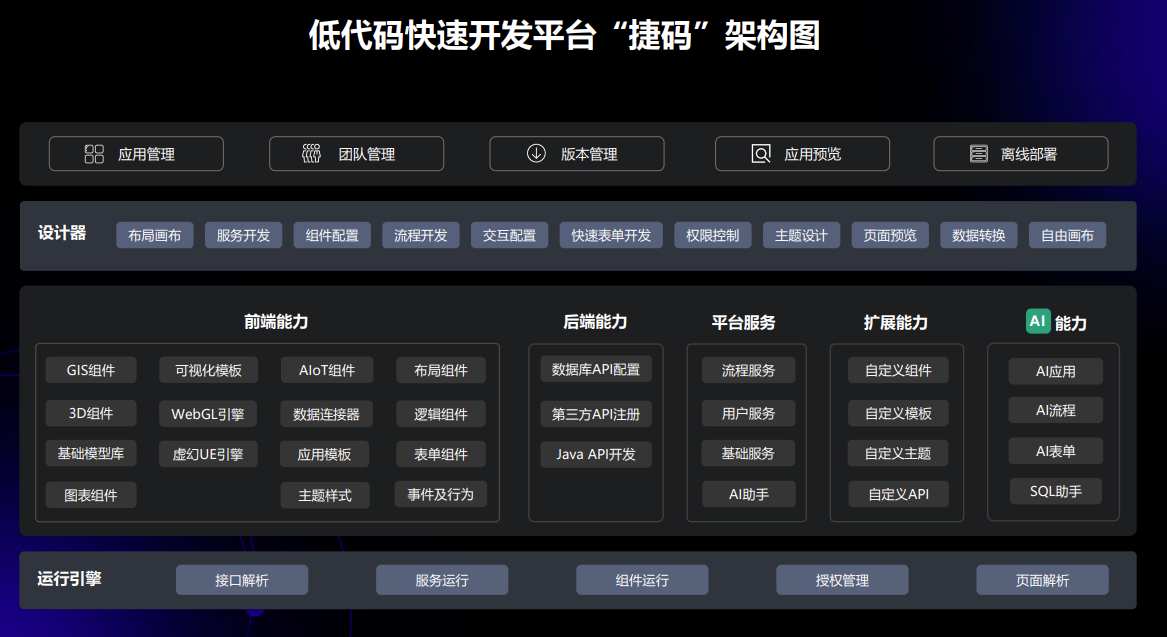Click the 版本管理 download arrow icon
This screenshot has height=637, width=1167.
[536, 153]
